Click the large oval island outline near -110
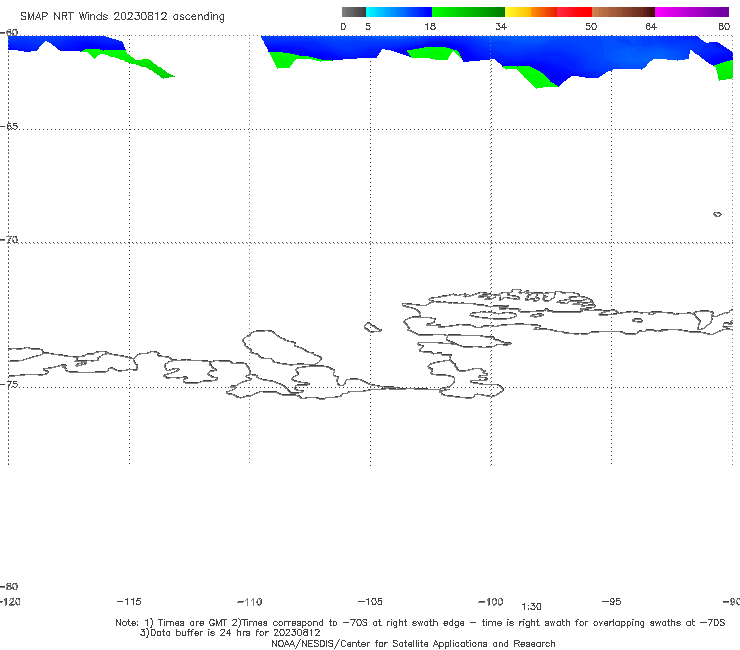The width and height of the screenshot is (740, 650). [282, 347]
